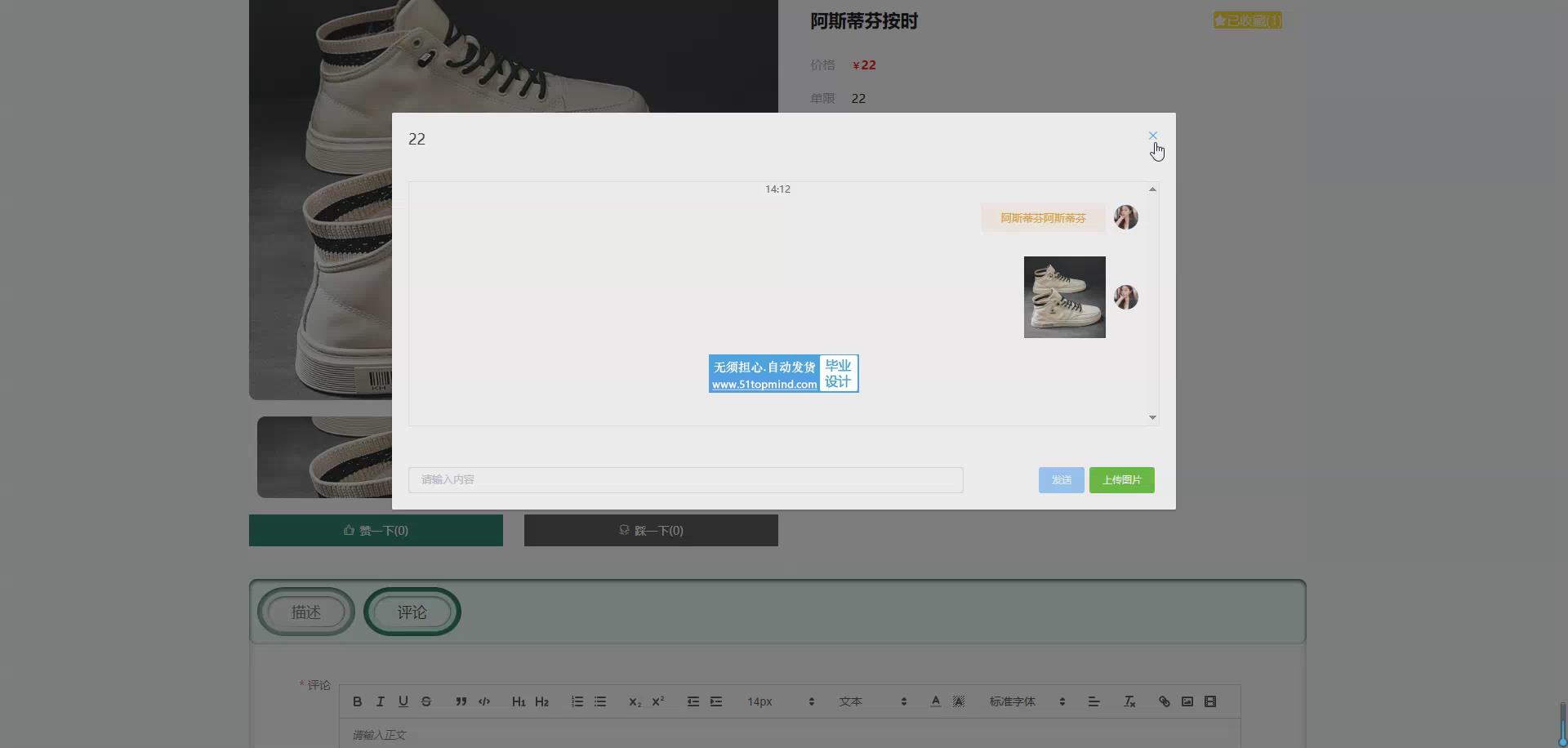Click the green 上传图片 upload button

point(1121,480)
